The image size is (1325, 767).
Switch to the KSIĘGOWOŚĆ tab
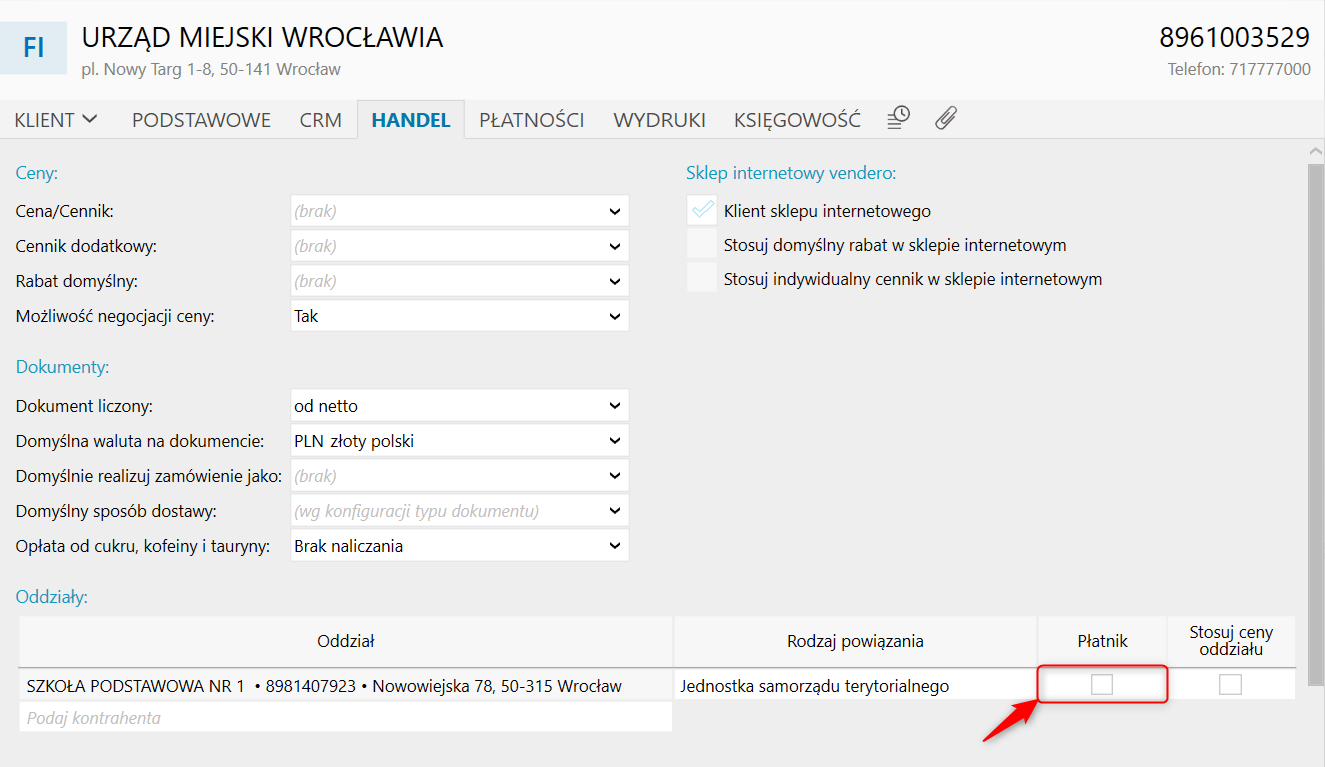point(797,120)
